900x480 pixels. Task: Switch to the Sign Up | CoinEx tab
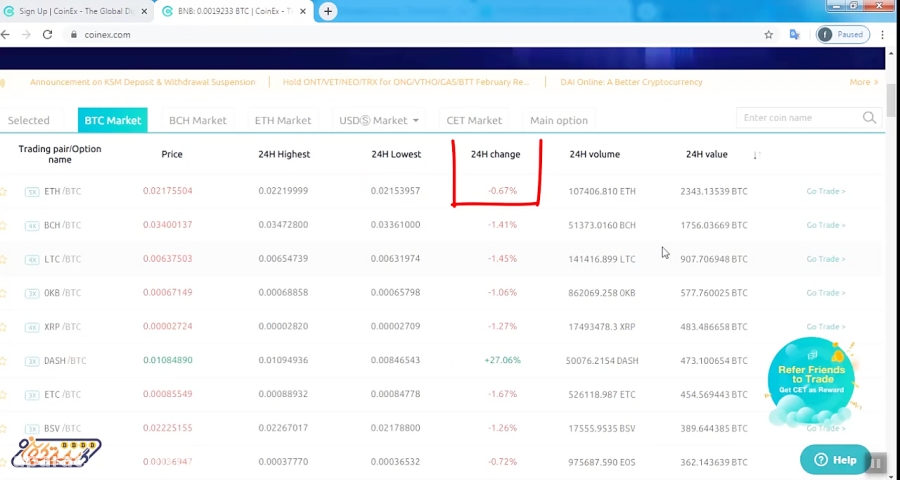(76, 11)
